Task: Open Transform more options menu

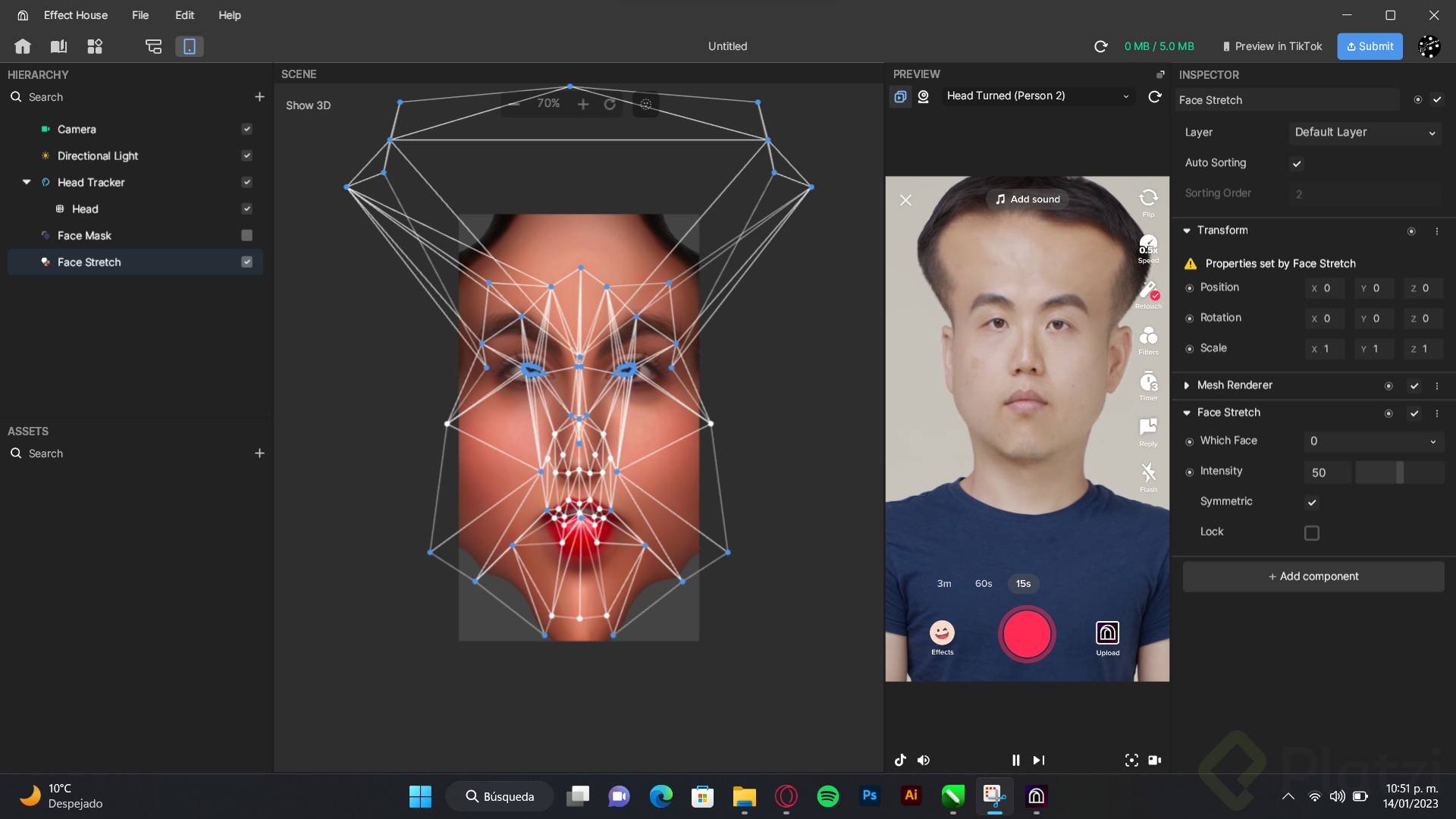Action: pyautogui.click(x=1437, y=231)
